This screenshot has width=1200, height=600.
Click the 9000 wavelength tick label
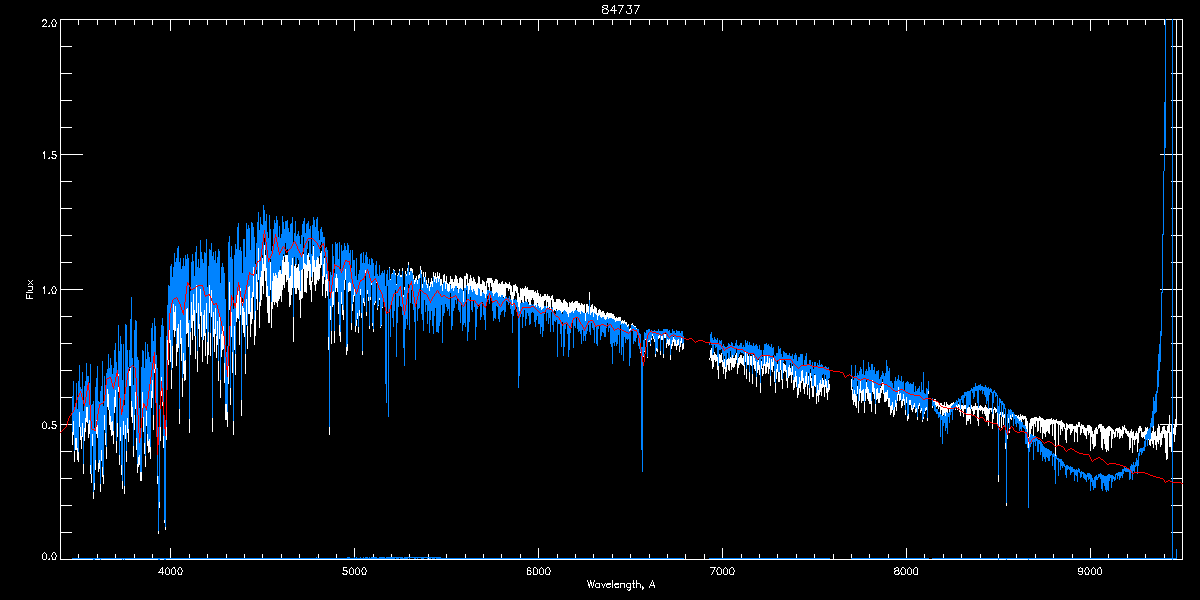[x=1090, y=571]
